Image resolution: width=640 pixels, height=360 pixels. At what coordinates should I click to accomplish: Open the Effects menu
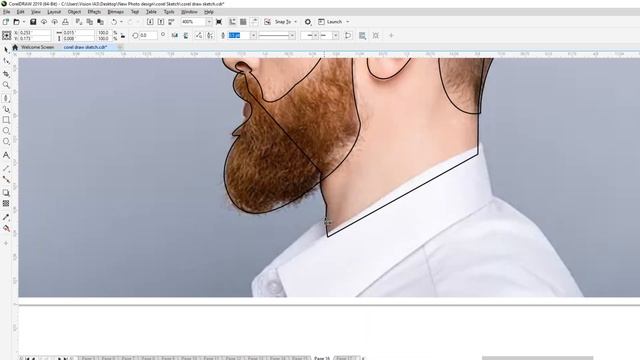94,12
